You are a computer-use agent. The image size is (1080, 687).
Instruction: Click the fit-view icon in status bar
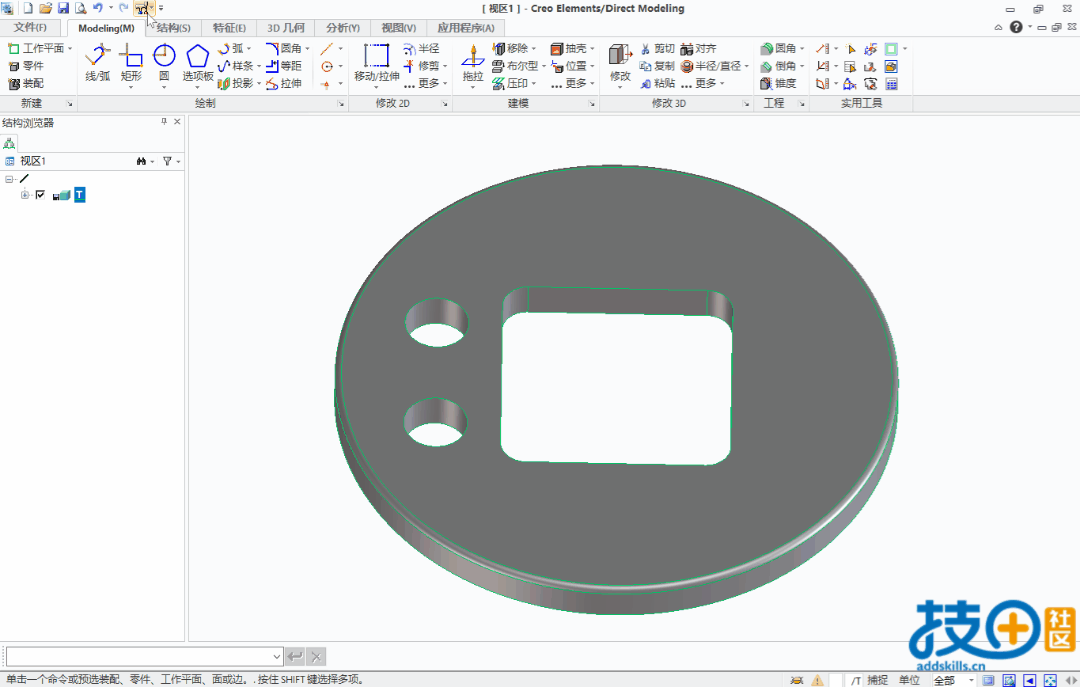(x=1050, y=680)
